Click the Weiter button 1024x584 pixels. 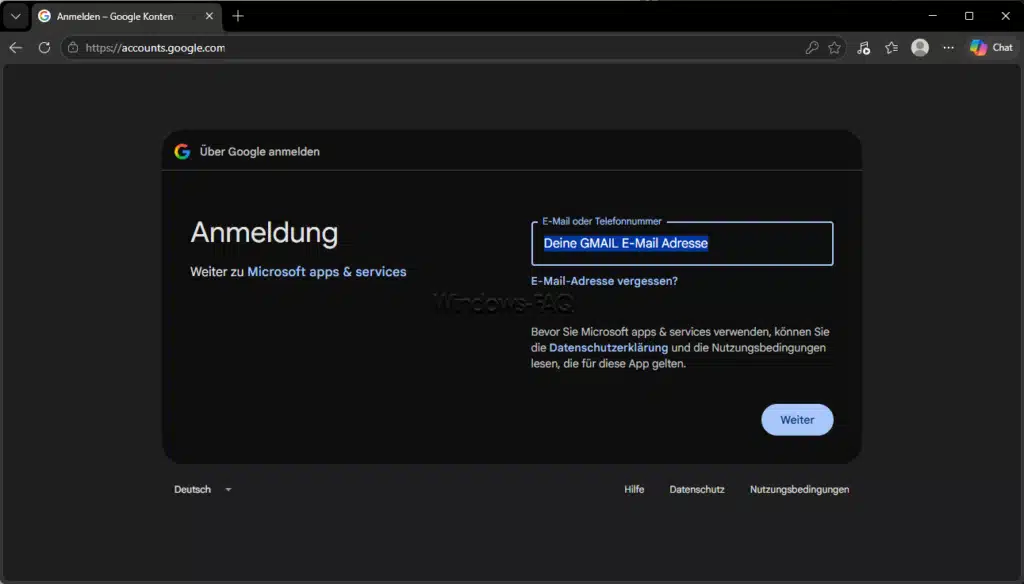point(797,420)
